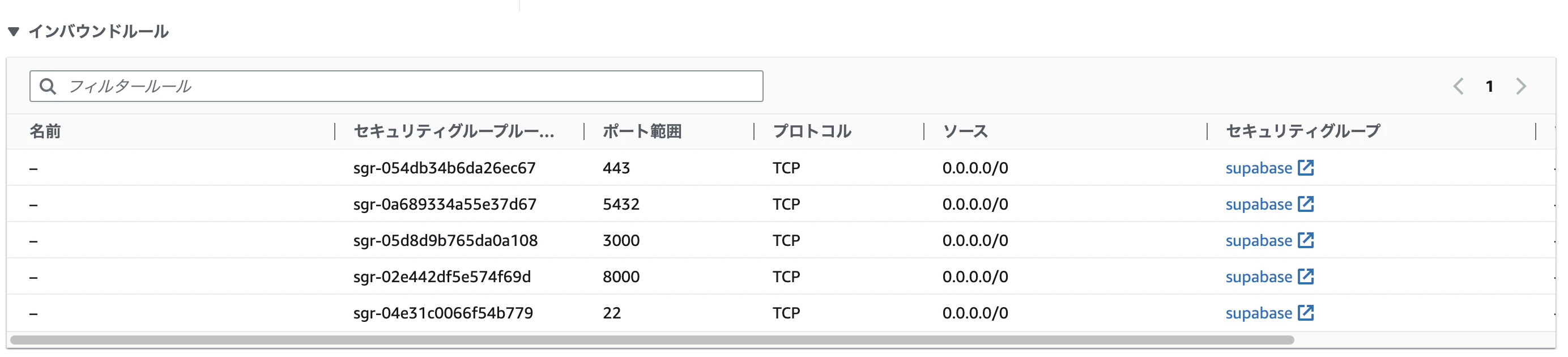Select rule ID sgr-05d8d9b765da0a108
Screen dimensions: 1568x357
pos(446,241)
